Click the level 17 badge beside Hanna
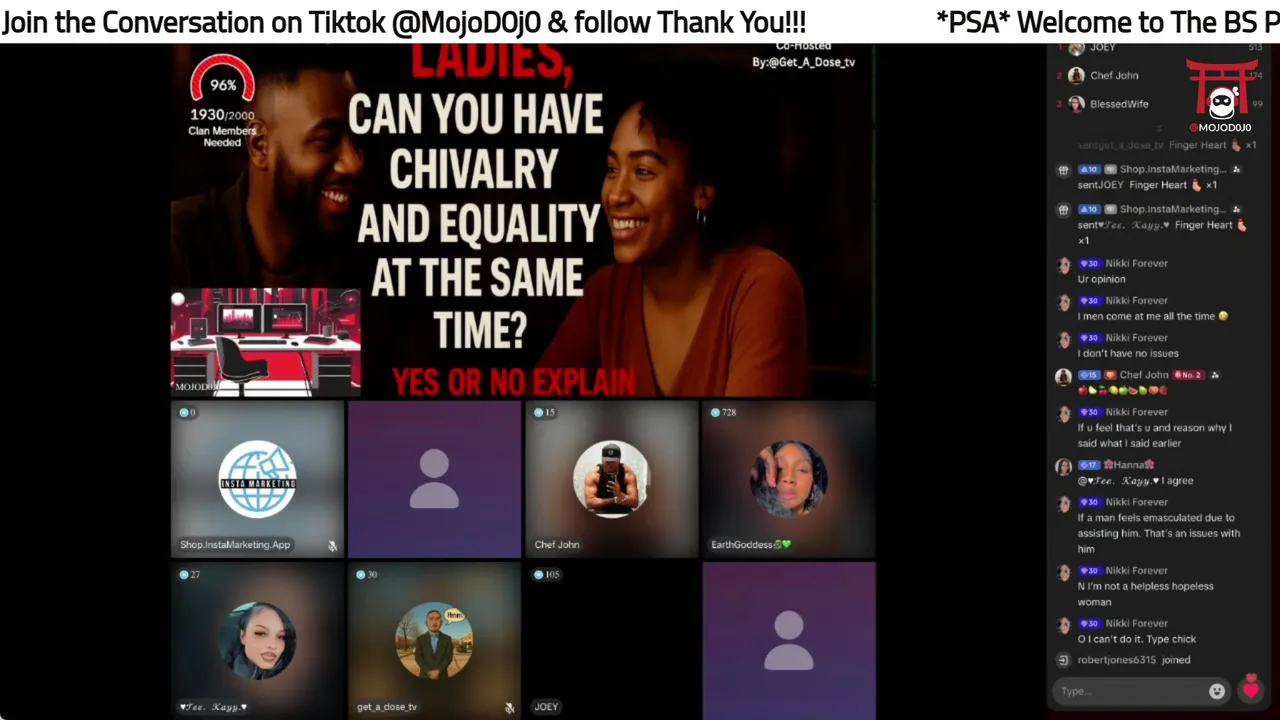1280x720 pixels. (x=1089, y=465)
